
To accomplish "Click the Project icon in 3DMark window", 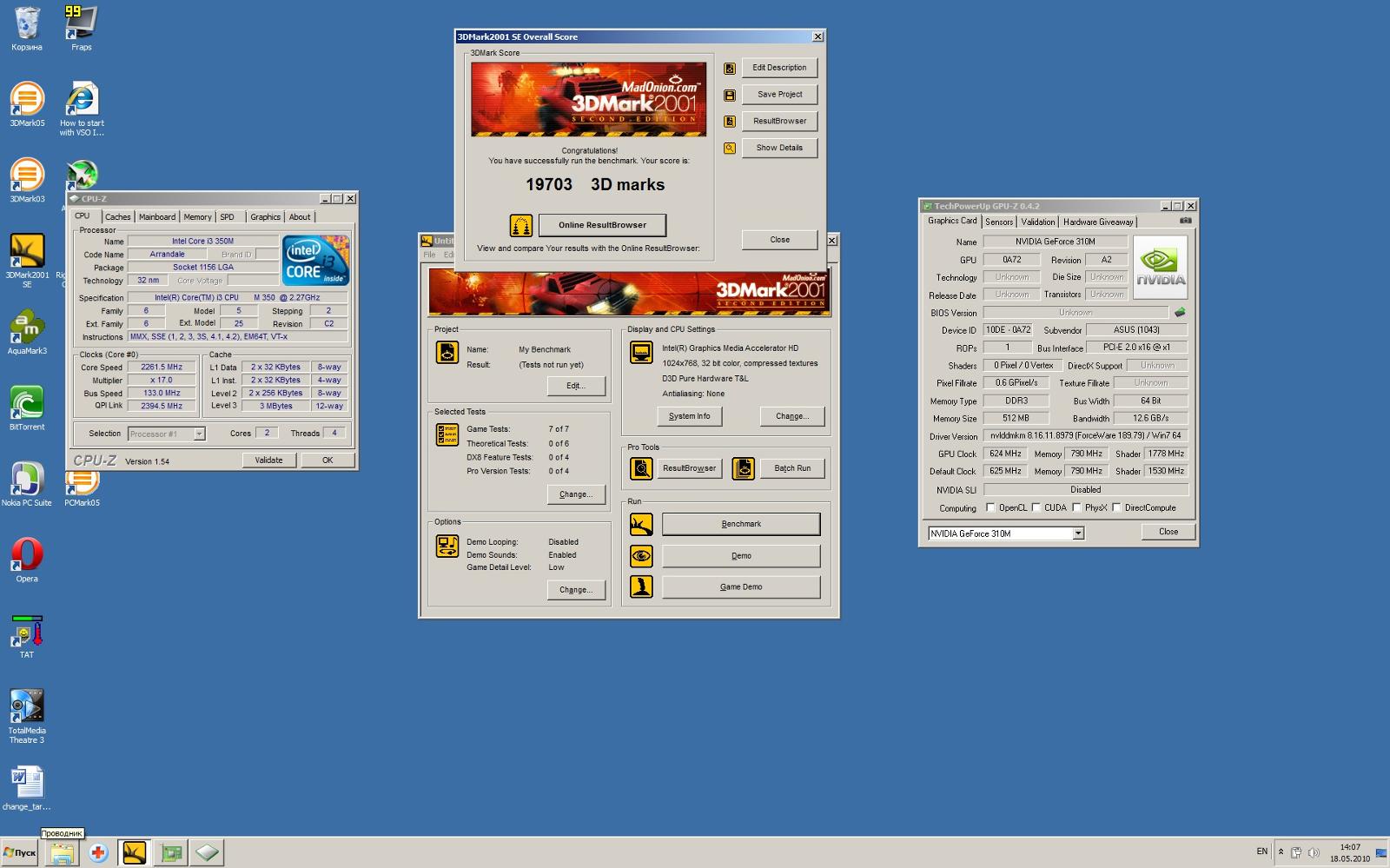I will pos(447,353).
